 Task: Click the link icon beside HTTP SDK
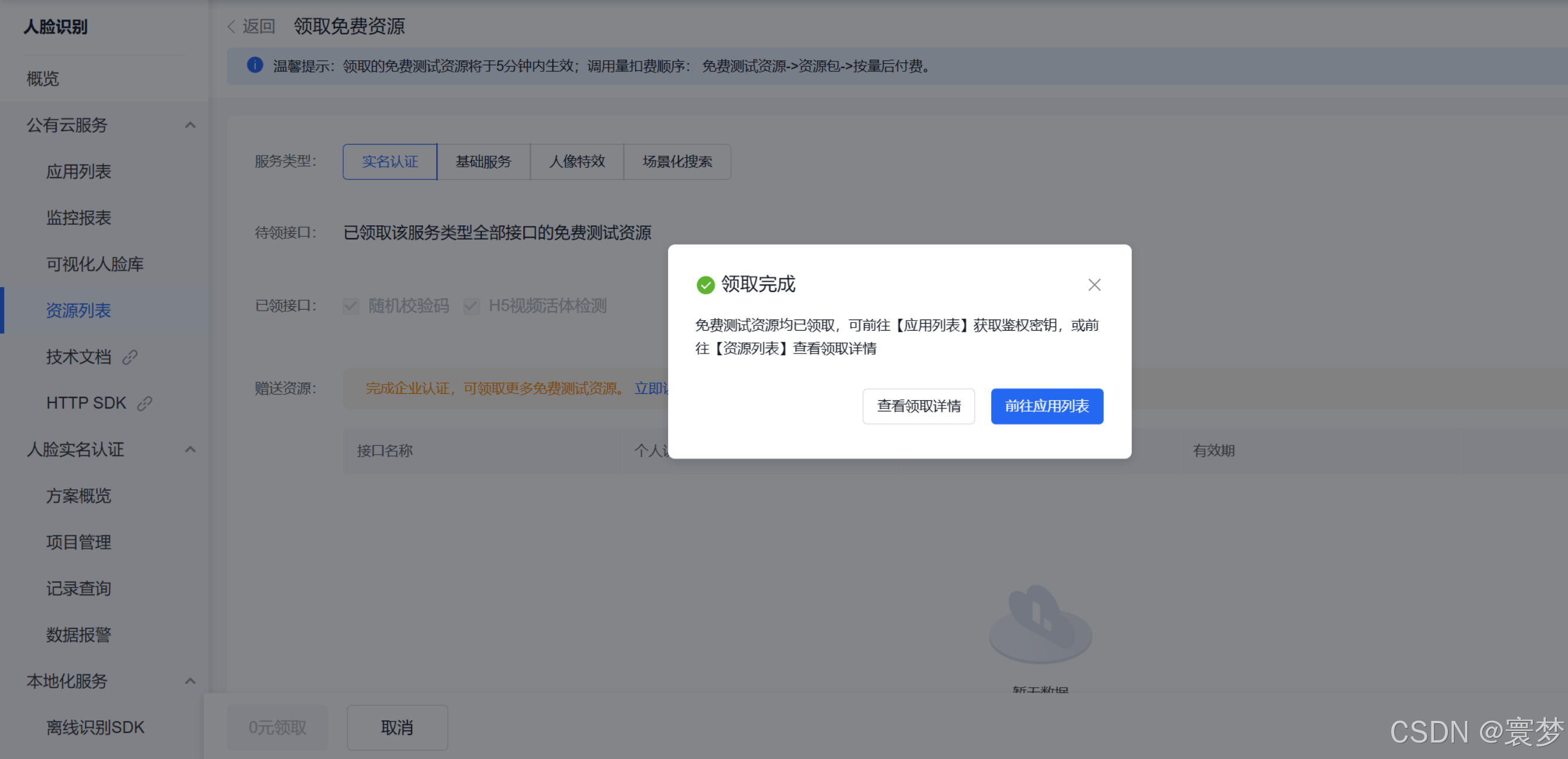pyautogui.click(x=144, y=403)
